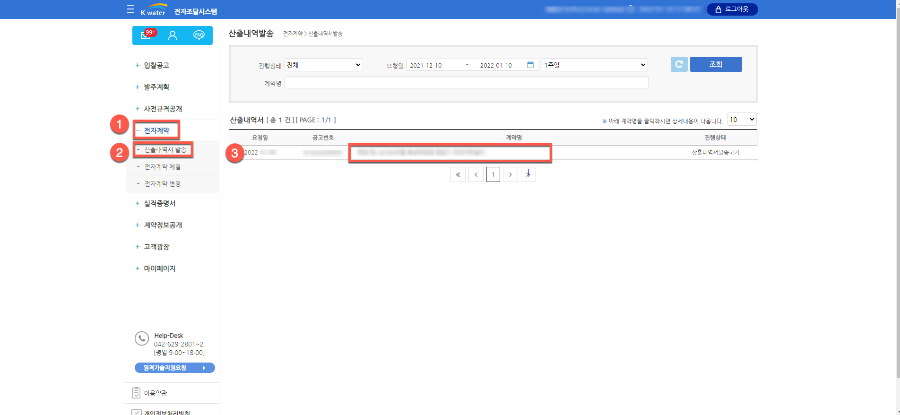Click the 원격기술지원요청 button

[x=174, y=367]
